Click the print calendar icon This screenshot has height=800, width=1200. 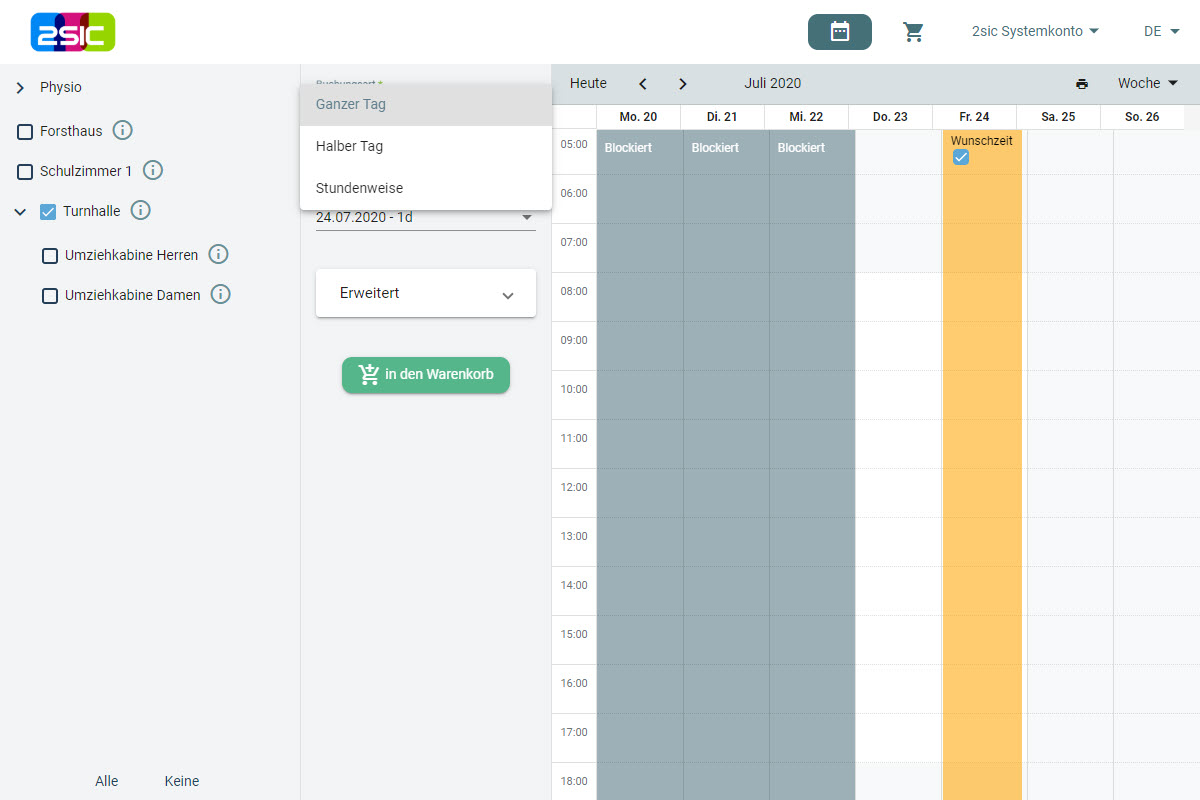pos(1081,84)
